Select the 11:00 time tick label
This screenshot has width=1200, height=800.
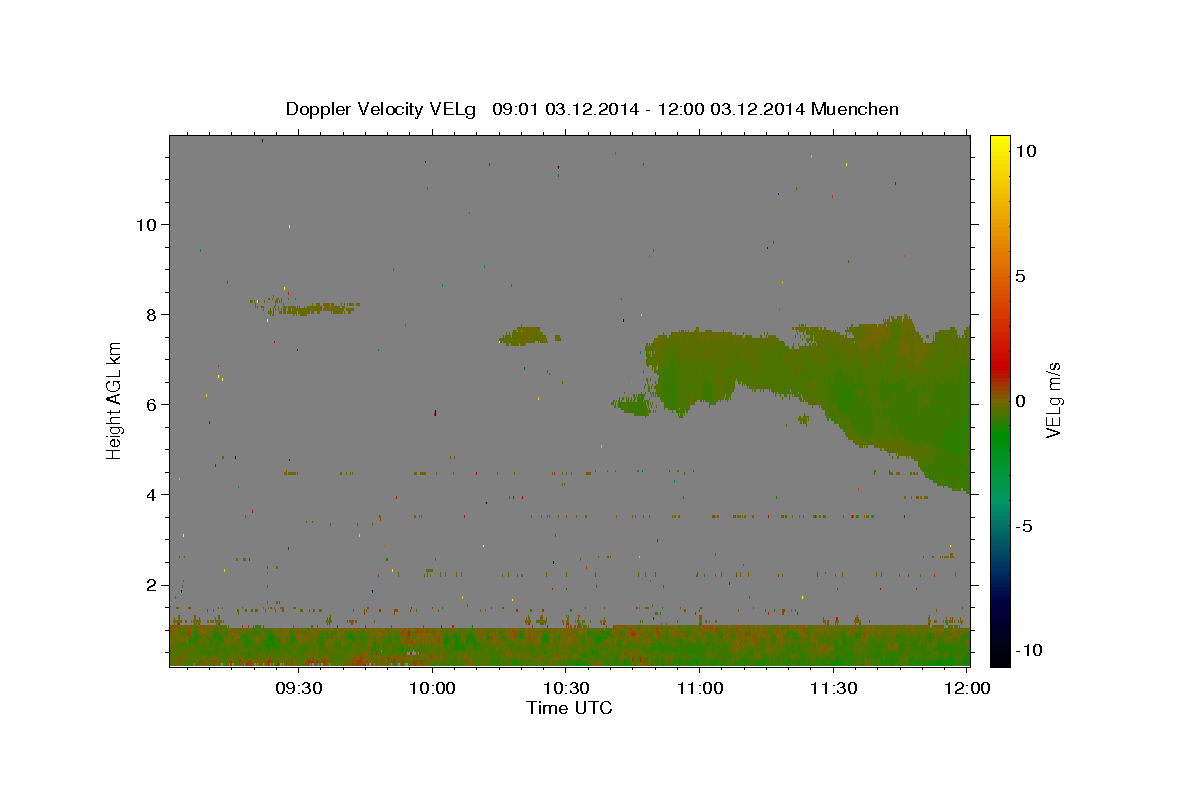tap(700, 688)
